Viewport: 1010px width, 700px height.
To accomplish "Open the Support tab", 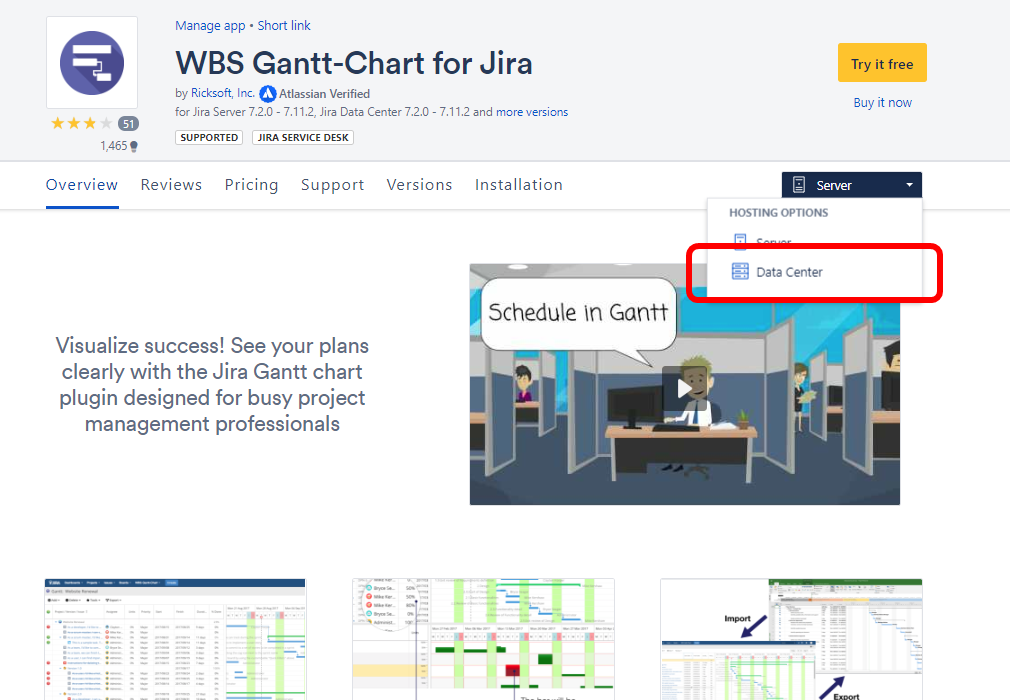I will pyautogui.click(x=332, y=185).
